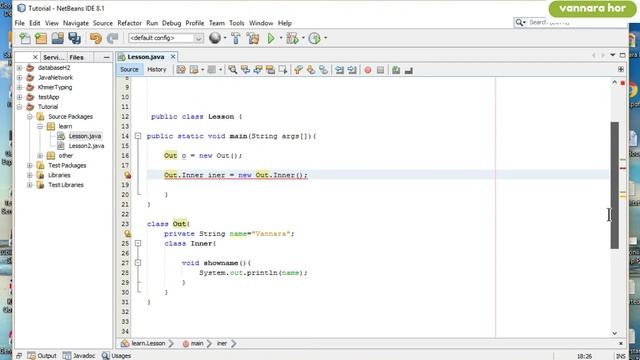640x360 pixels.
Task: Select Lesson2.java in project tree
Action: pyautogui.click(x=86, y=146)
